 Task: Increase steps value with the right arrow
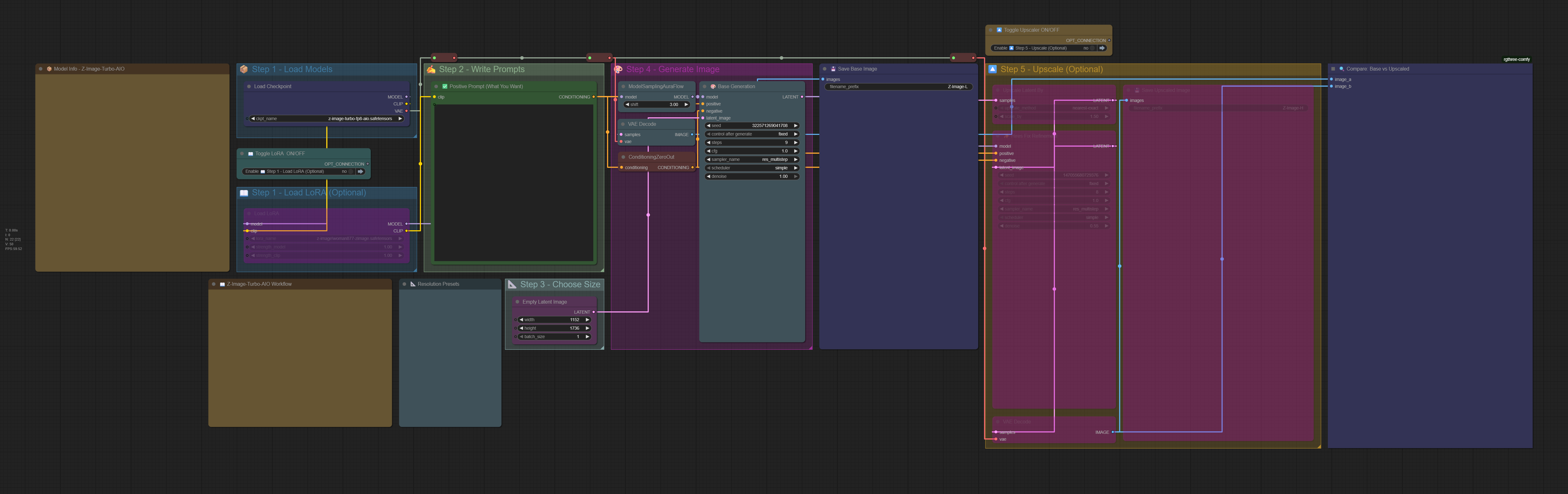coord(795,142)
